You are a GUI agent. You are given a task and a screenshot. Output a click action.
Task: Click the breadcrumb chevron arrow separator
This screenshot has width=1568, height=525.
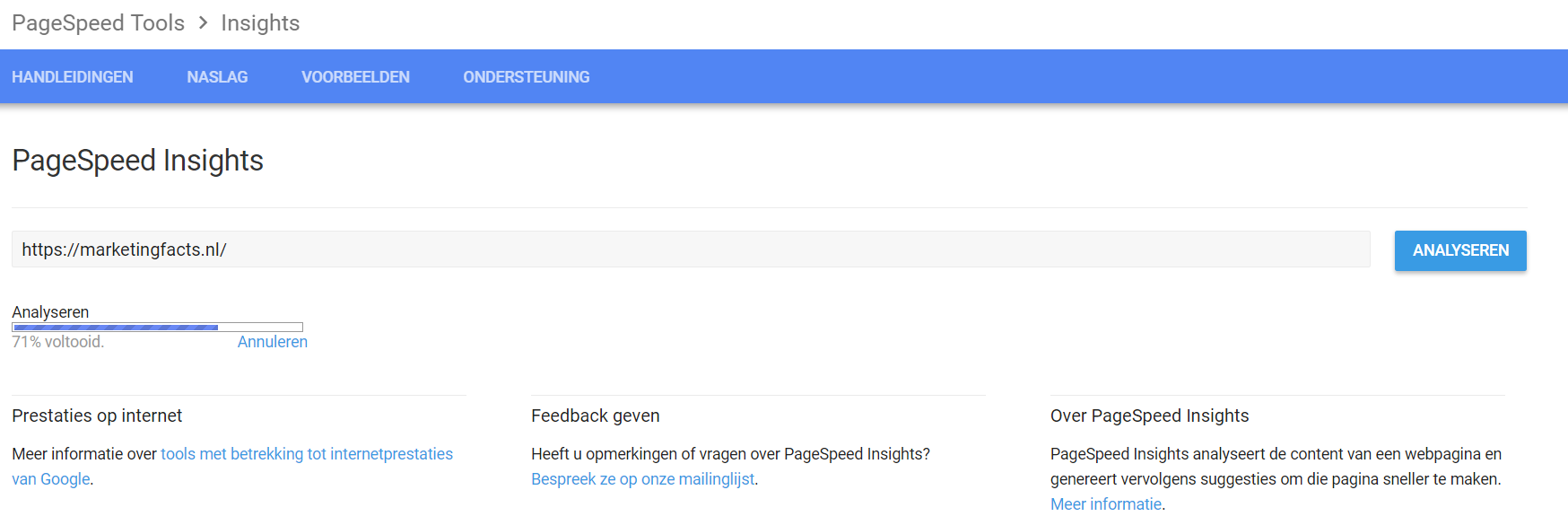point(203,23)
